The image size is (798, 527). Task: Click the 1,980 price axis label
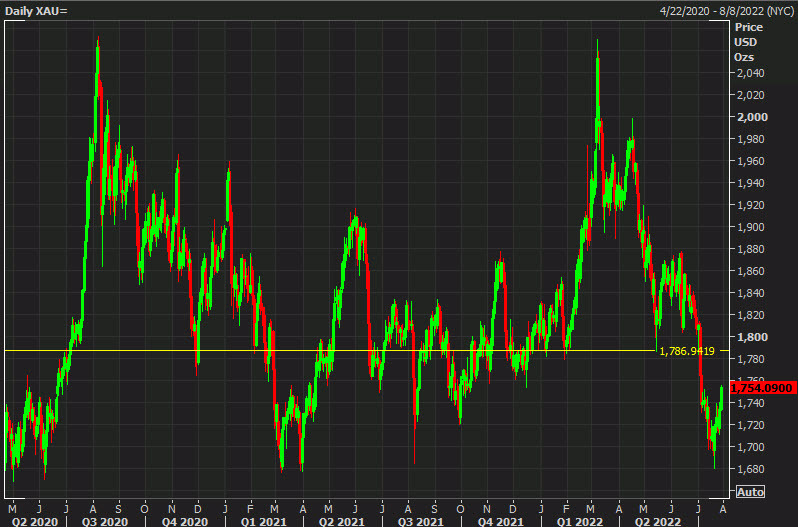(751, 139)
